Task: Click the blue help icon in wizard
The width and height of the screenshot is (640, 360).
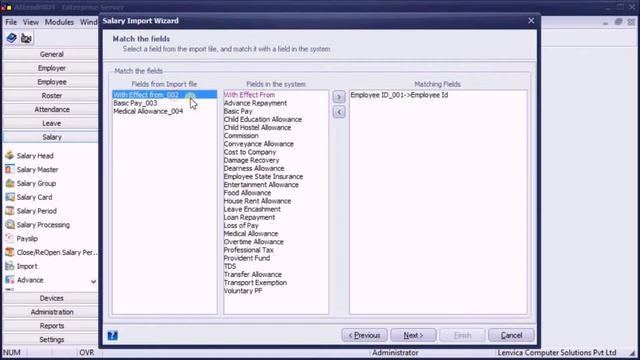Action: coord(113,335)
